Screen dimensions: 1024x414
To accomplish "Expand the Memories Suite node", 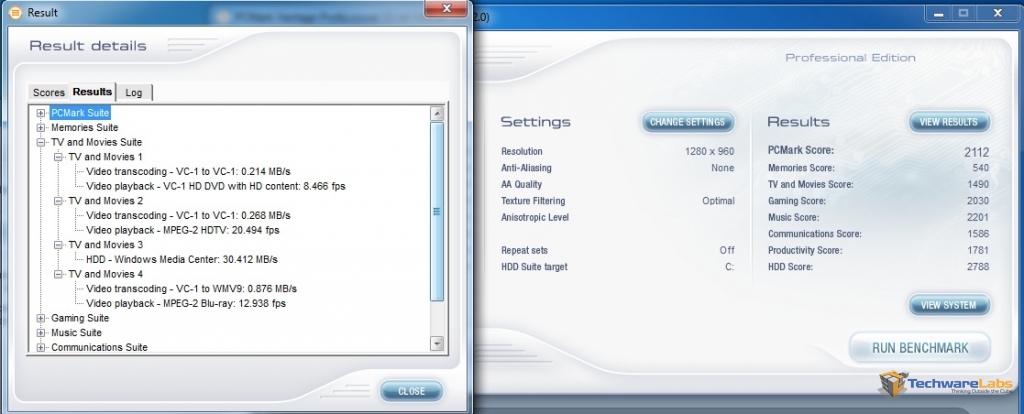I will (41, 128).
